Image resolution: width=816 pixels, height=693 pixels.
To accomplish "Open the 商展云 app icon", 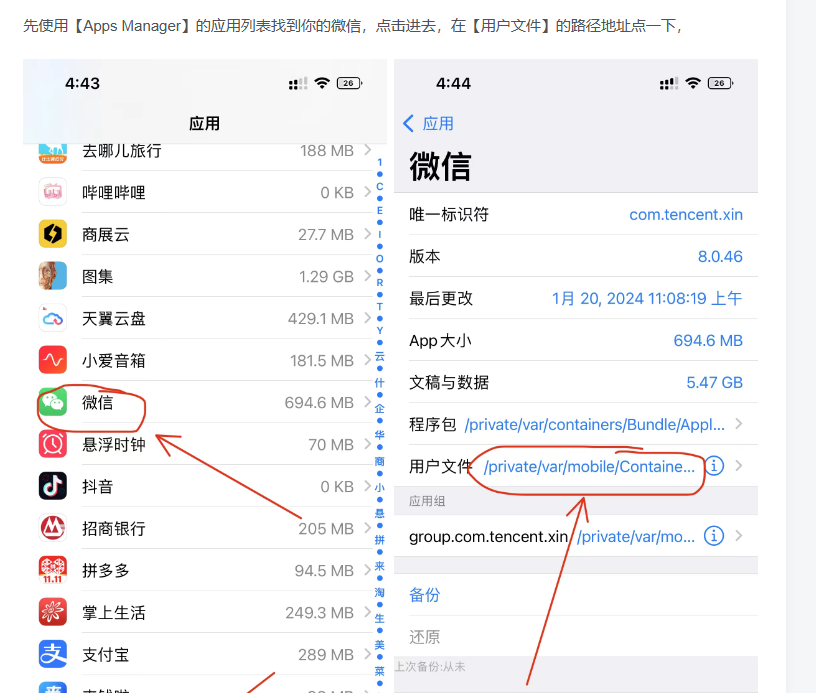I will point(52,234).
